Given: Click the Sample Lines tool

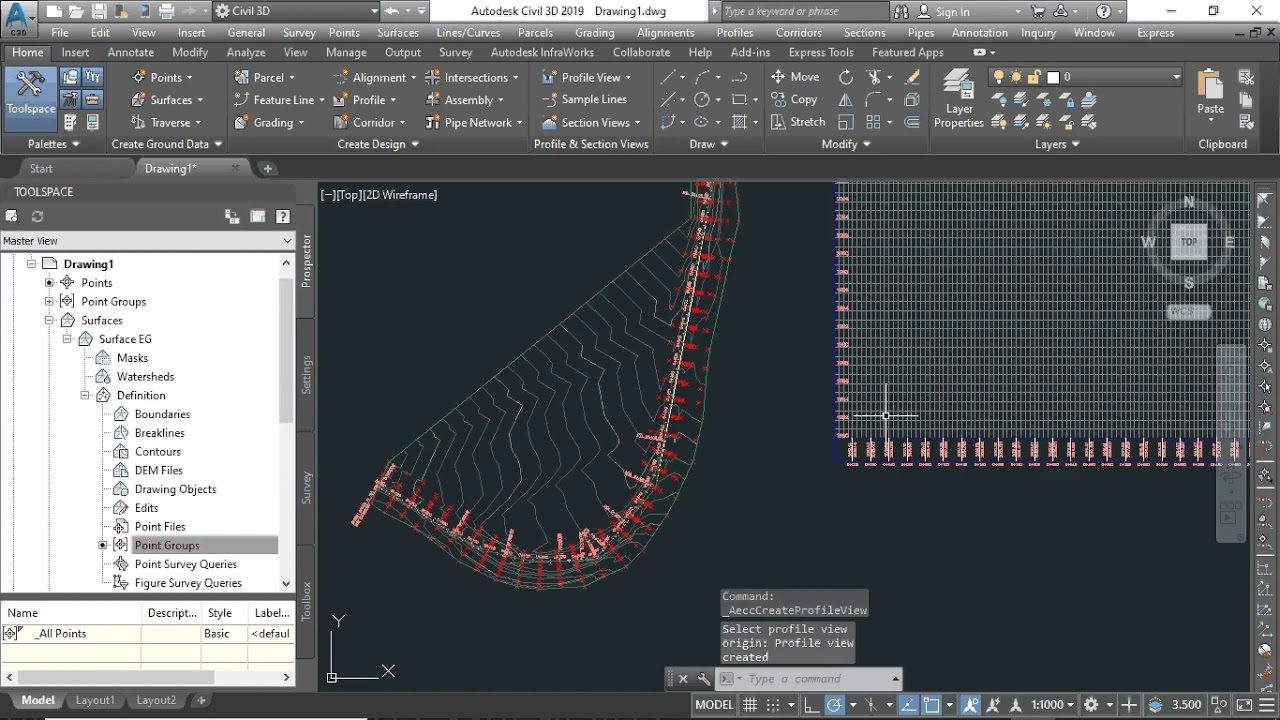Looking at the screenshot, I should [x=584, y=99].
